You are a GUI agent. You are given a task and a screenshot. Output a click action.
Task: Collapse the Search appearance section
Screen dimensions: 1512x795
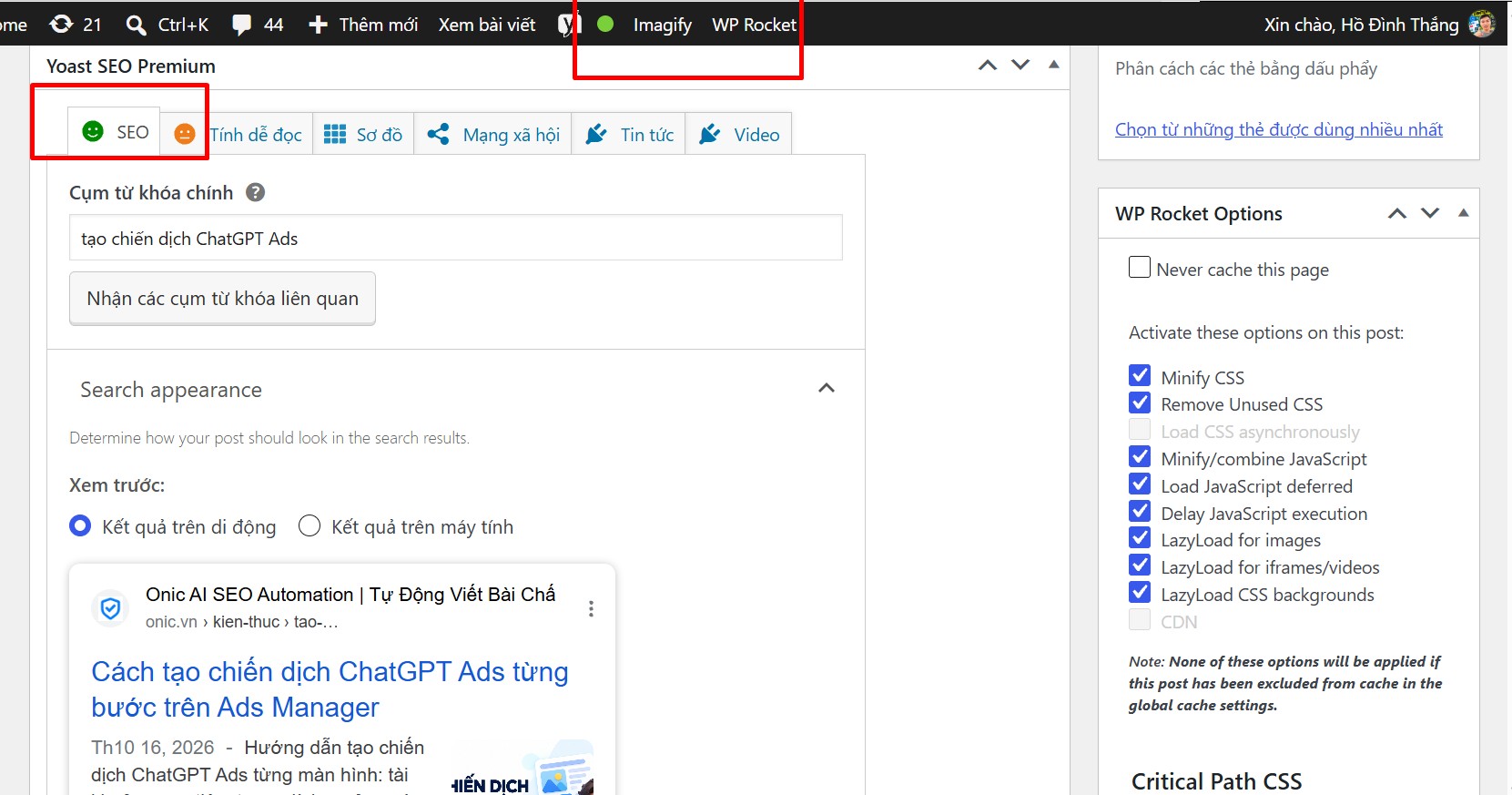(x=827, y=389)
